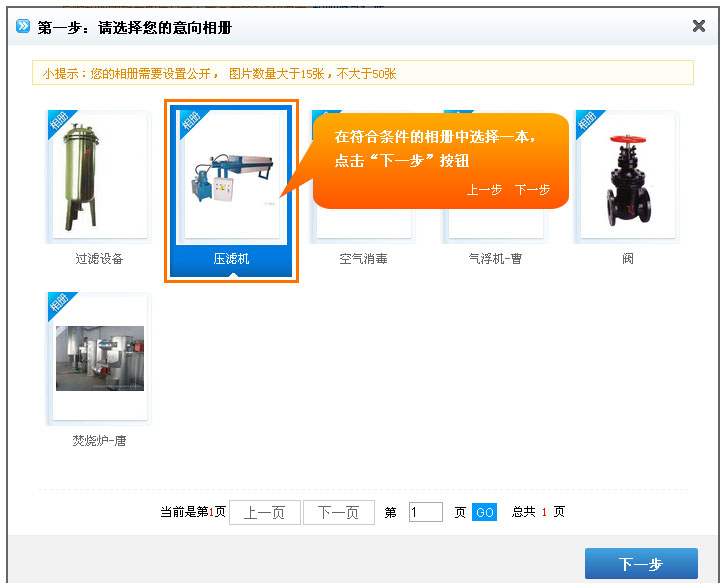Click the page number input field
The height and width of the screenshot is (585, 725).
425,512
